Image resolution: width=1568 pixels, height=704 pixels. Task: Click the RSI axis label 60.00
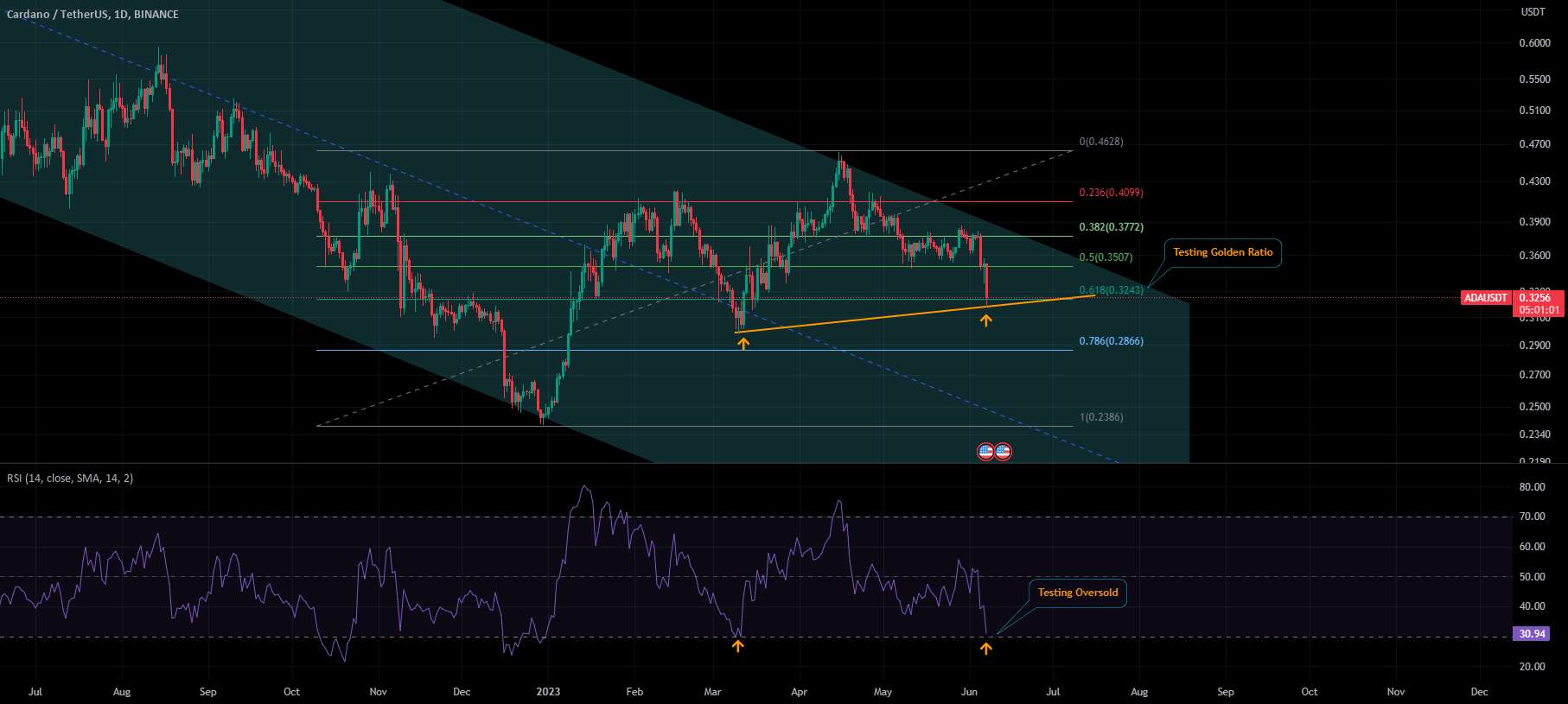tap(1532, 547)
